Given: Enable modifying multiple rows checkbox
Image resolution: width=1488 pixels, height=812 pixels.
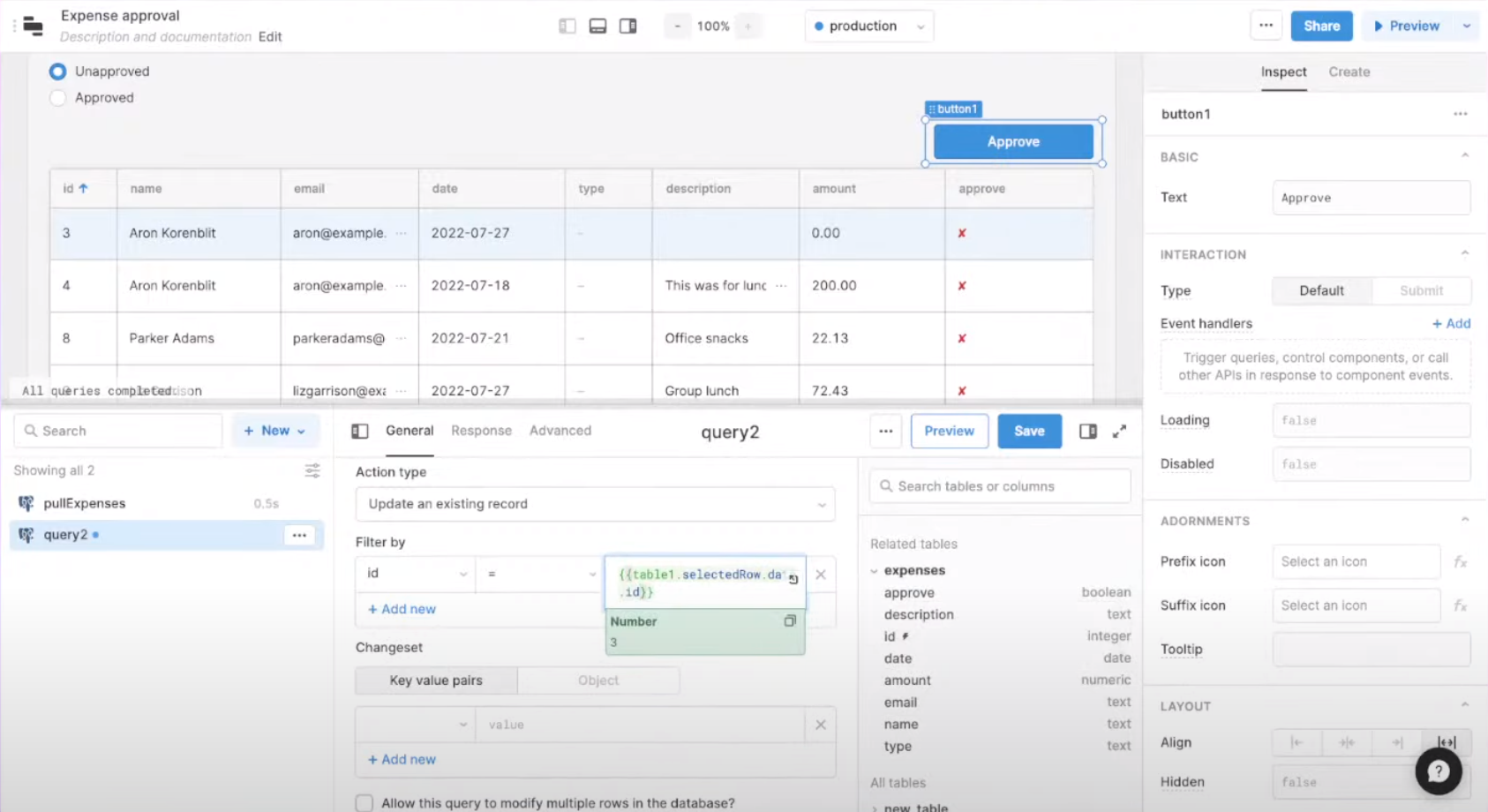Looking at the screenshot, I should 364,803.
